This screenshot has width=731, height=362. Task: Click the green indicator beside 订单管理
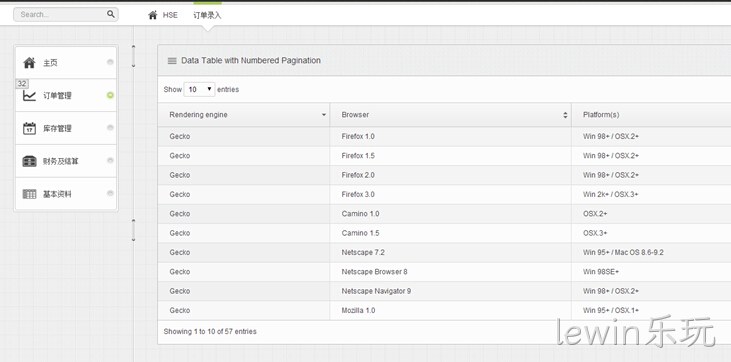tap(110, 95)
